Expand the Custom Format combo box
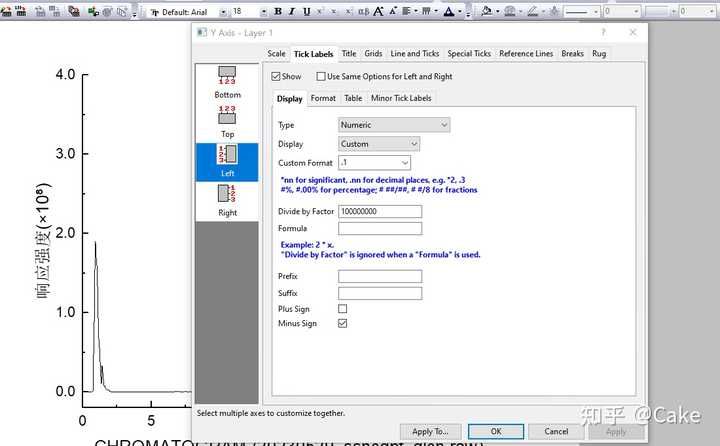Screen dimensions: 720x446 405,163
